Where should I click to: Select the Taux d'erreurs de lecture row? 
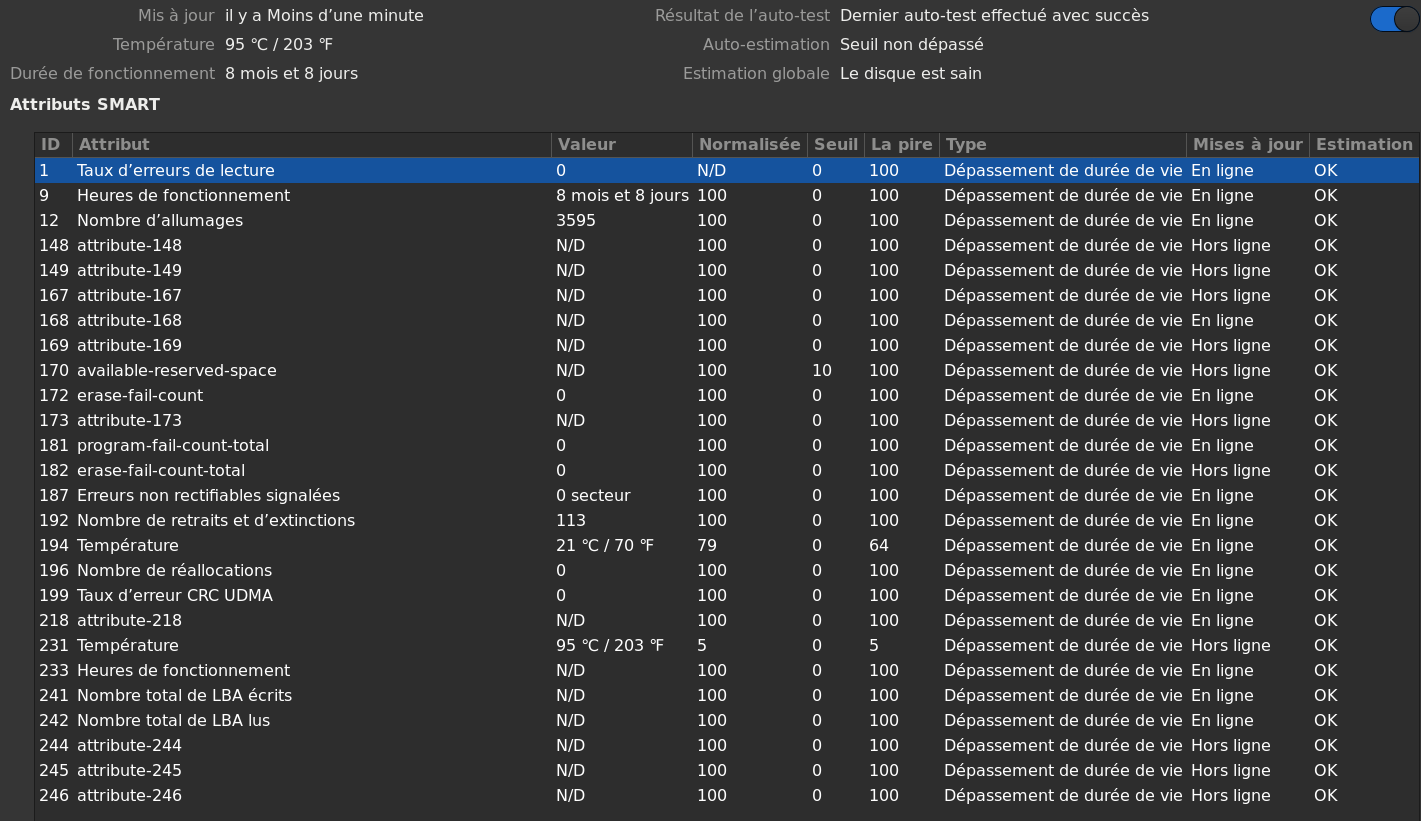click(x=176, y=171)
